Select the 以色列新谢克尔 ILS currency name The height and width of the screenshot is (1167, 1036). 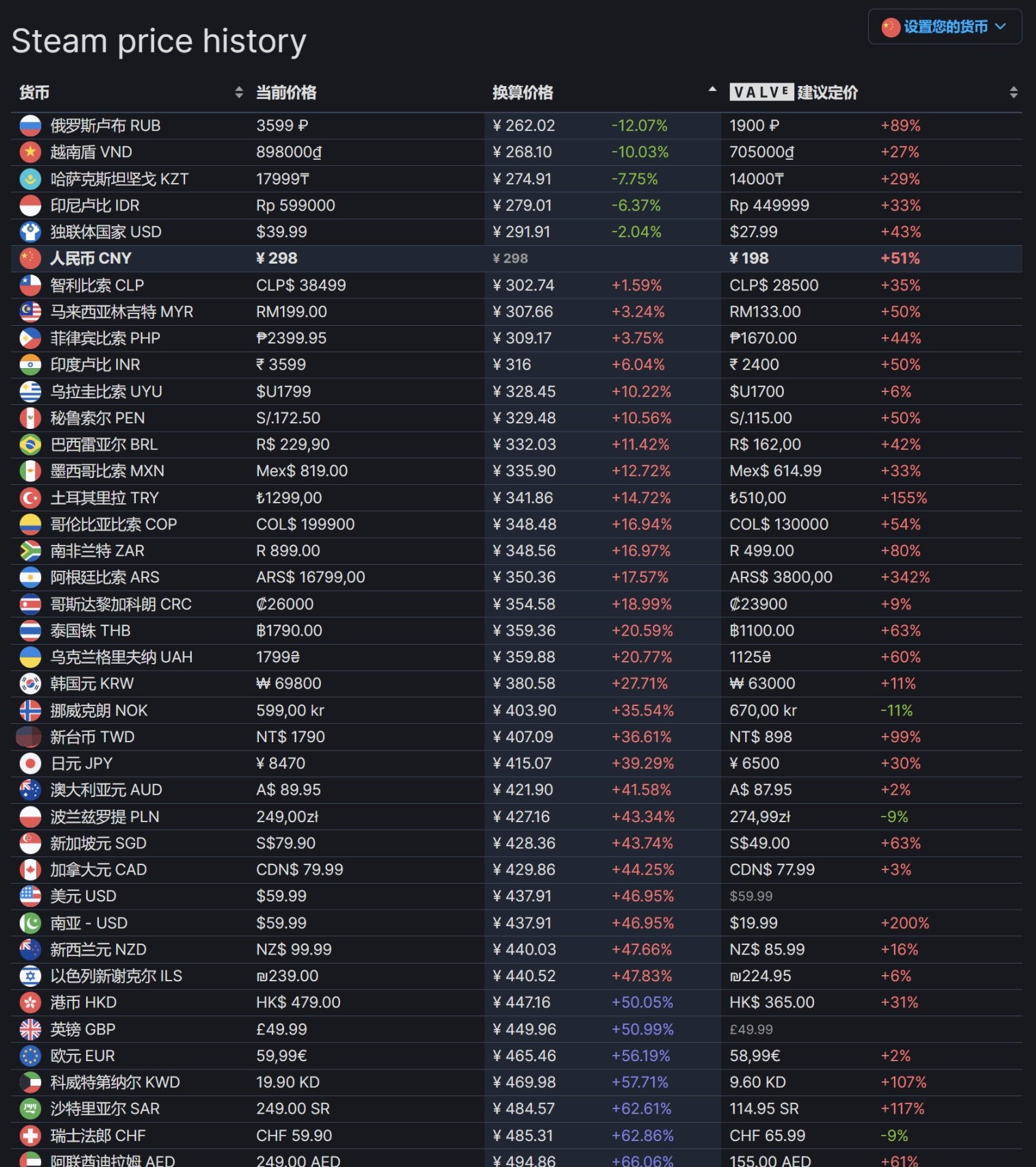coord(116,976)
